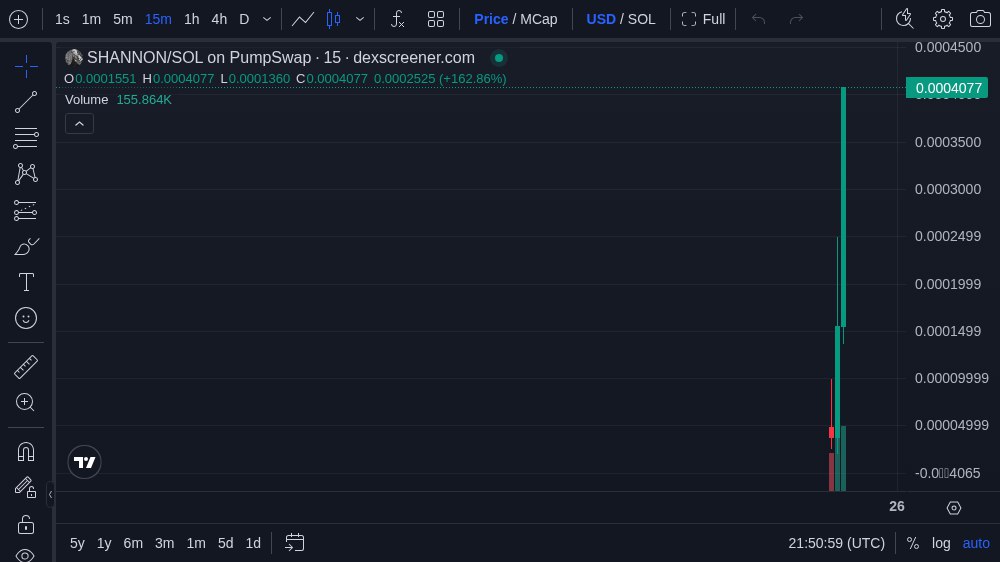Screen dimensions: 1000x562
Task: Switch to the 1h timeframe
Action: click(x=191, y=19)
